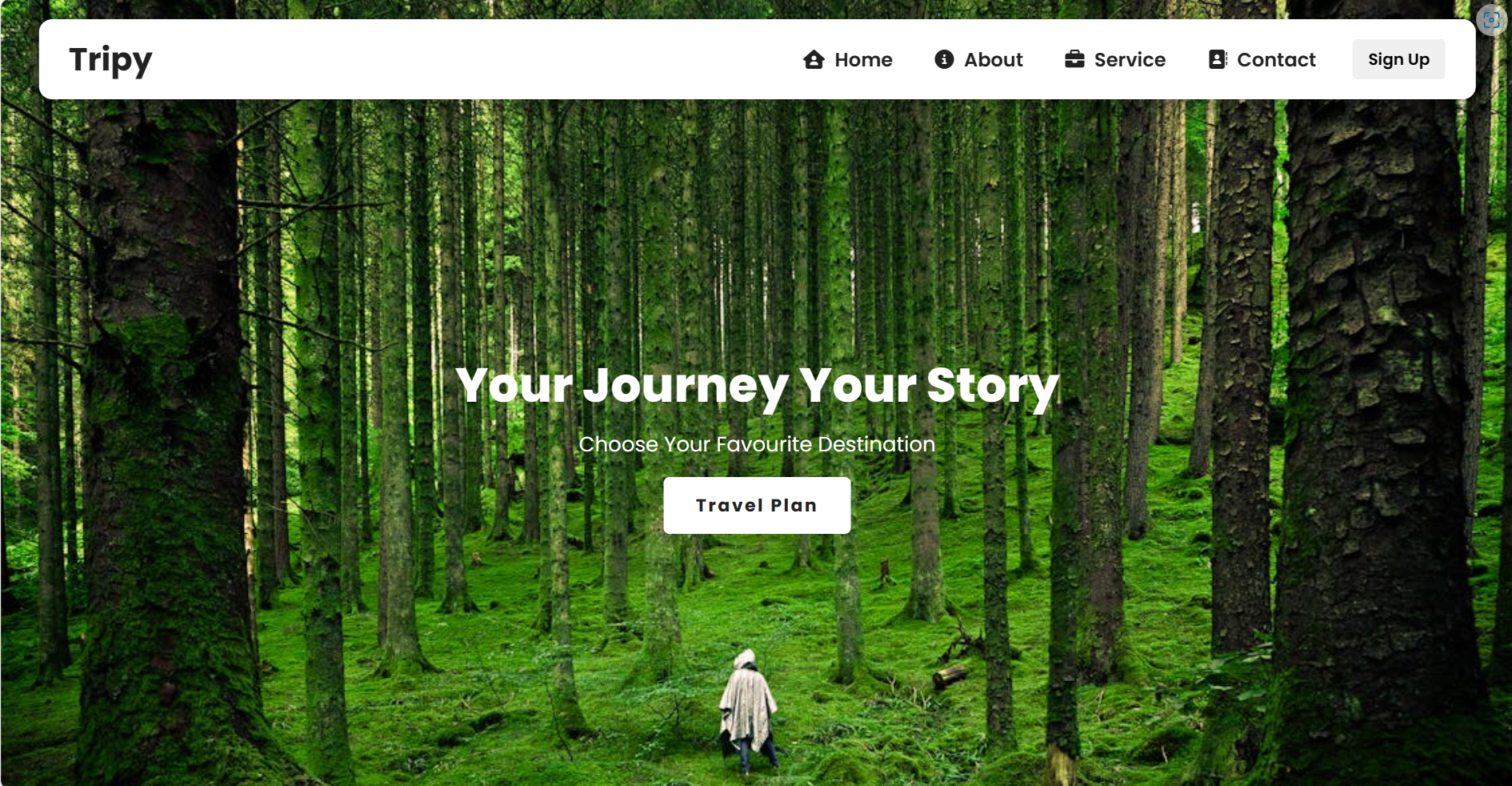The height and width of the screenshot is (786, 1512).
Task: Click the Sign Up button
Action: tap(1398, 59)
